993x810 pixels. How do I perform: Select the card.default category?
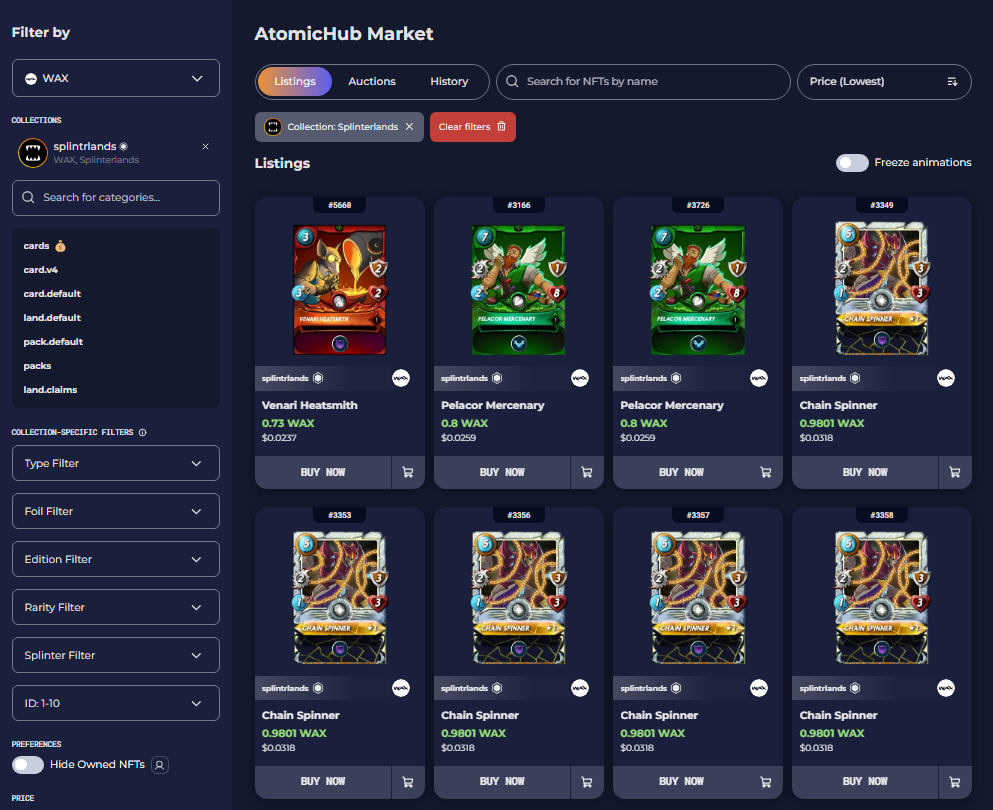pyautogui.click(x=52, y=294)
